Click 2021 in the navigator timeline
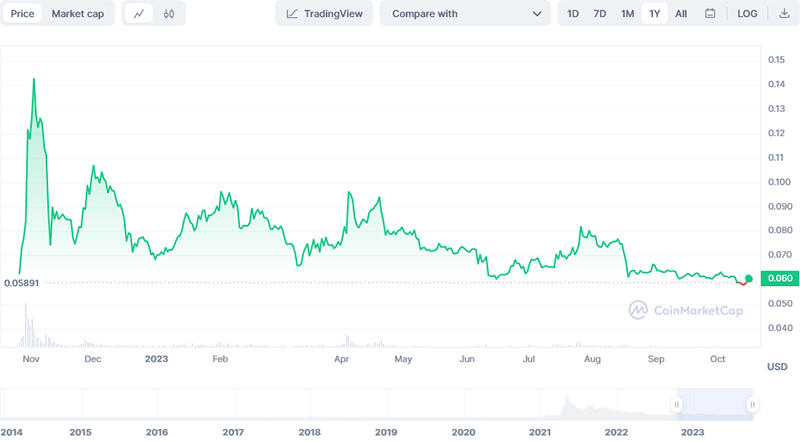 click(x=540, y=432)
